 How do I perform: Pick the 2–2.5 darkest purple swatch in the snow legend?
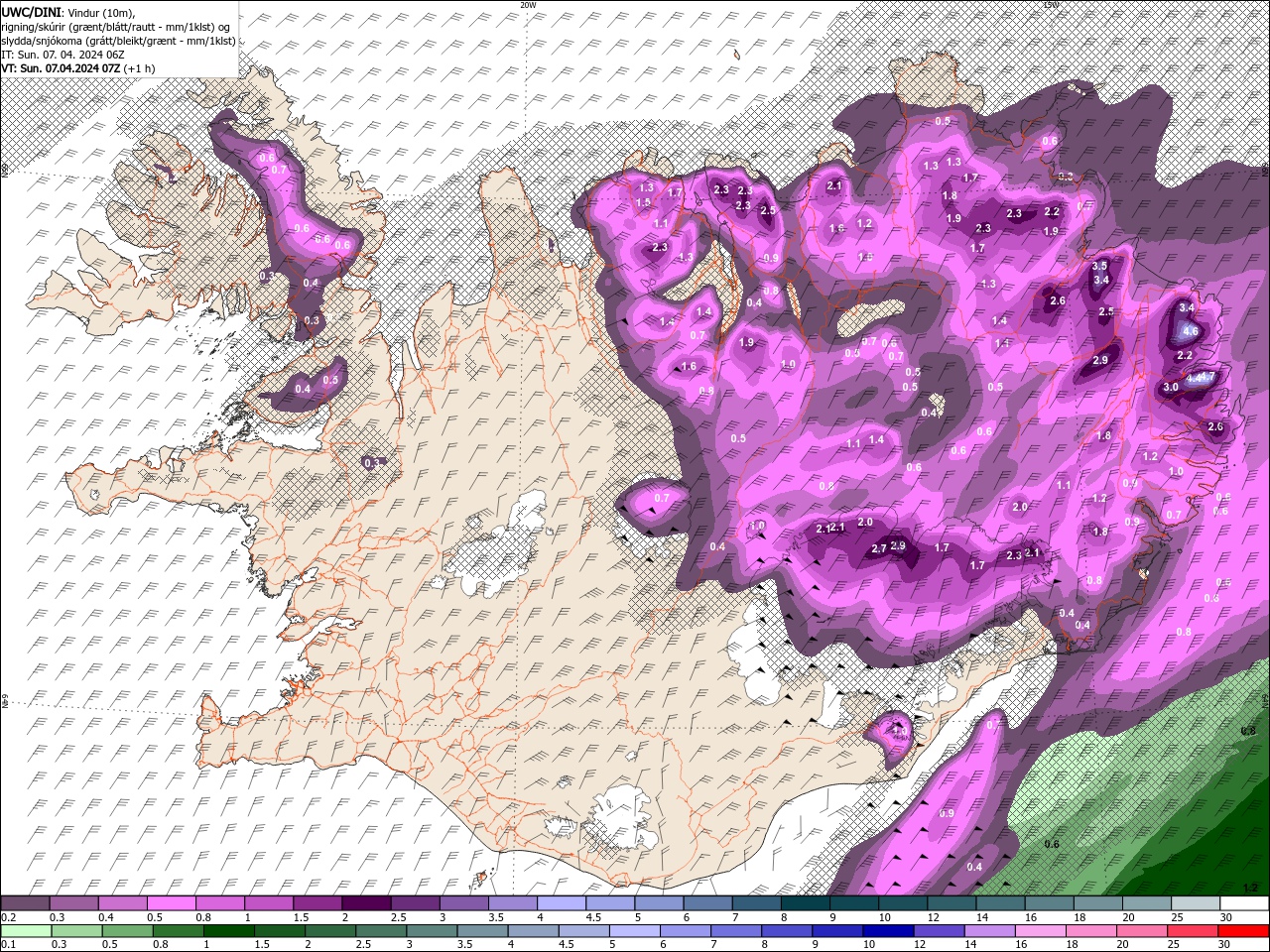[365, 903]
